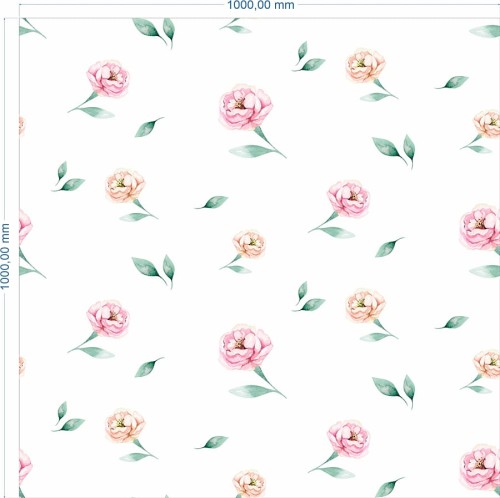Select the pink peony right of center
This screenshot has height=498, width=500.
[x=348, y=199]
